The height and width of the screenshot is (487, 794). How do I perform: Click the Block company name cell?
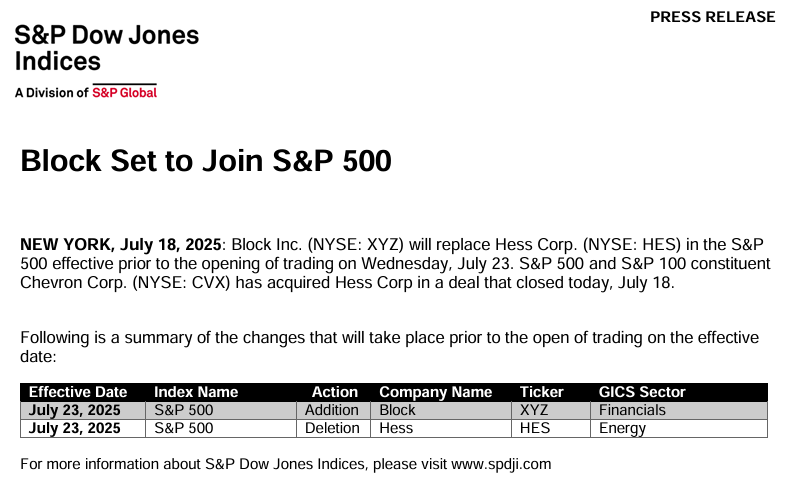tap(441, 410)
